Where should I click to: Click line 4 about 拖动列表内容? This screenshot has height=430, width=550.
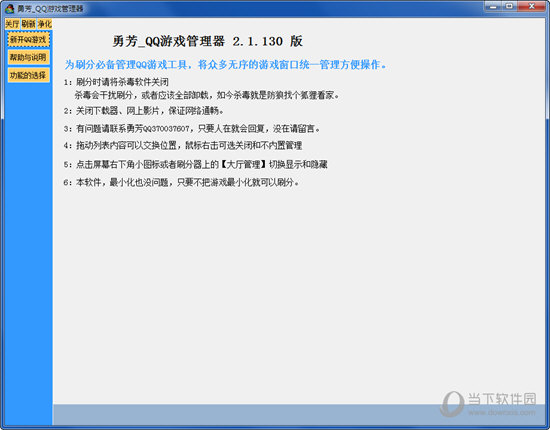pyautogui.click(x=183, y=145)
